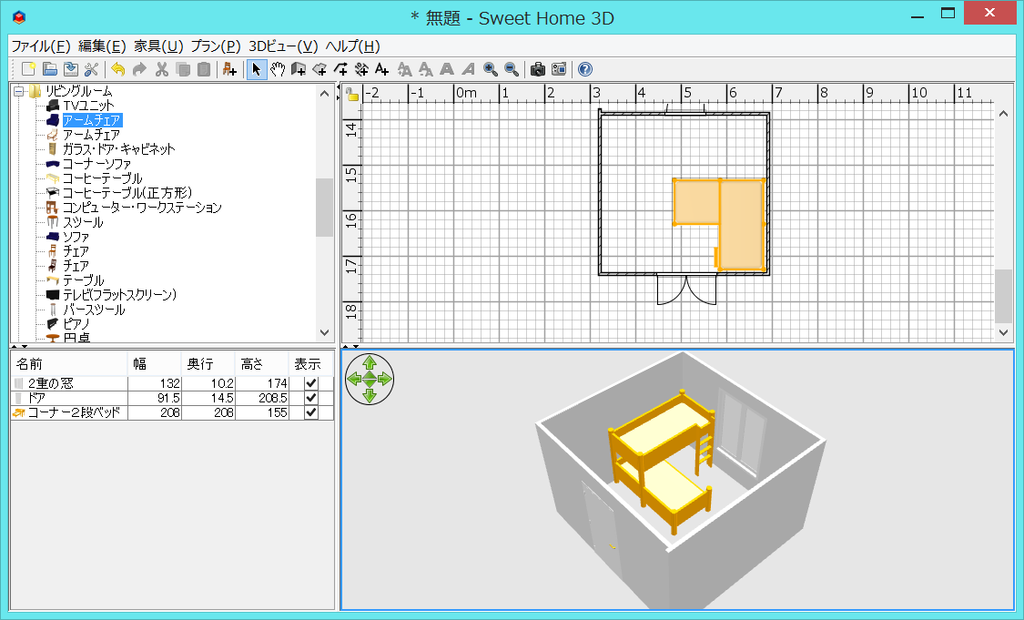Click the Cut scissors icon
This screenshot has width=1024, height=620.
(x=161, y=69)
